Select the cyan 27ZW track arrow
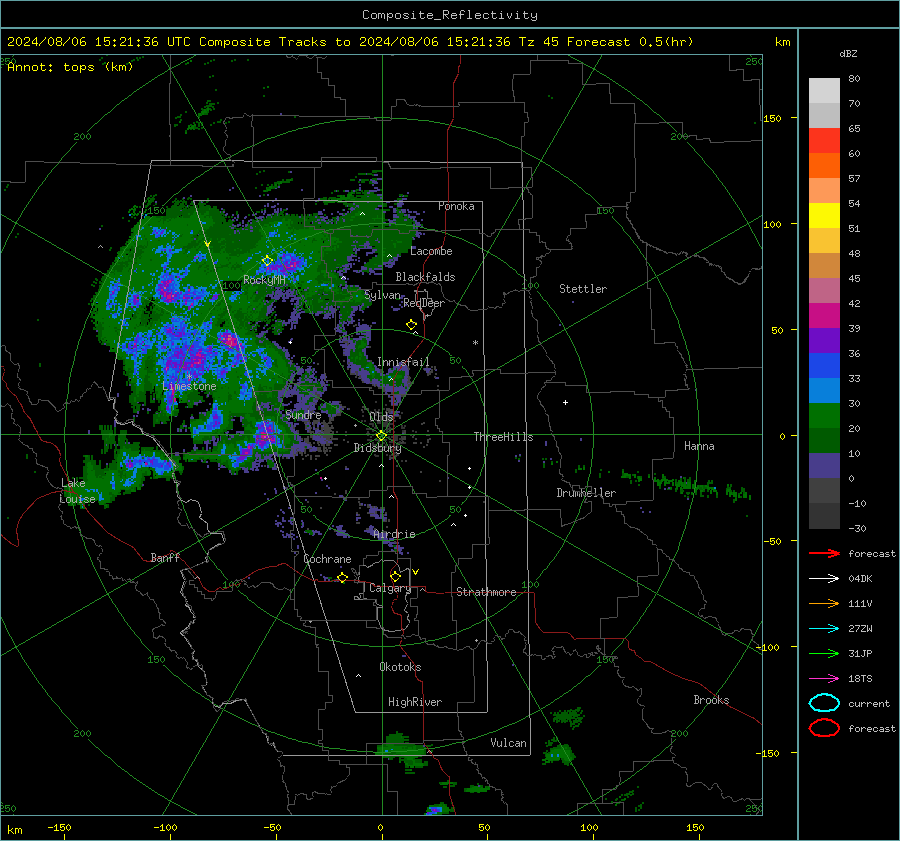900x841 pixels. pyautogui.click(x=824, y=628)
